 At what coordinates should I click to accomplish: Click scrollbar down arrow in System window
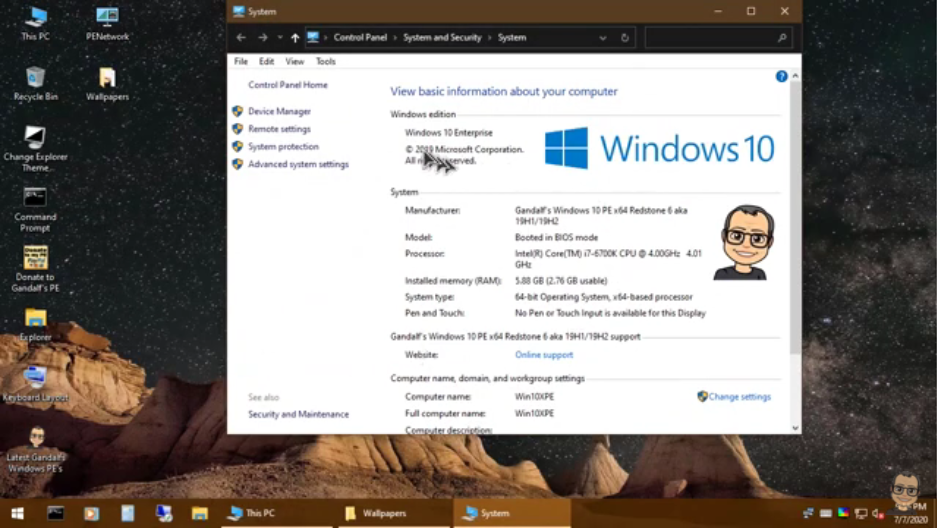[795, 428]
